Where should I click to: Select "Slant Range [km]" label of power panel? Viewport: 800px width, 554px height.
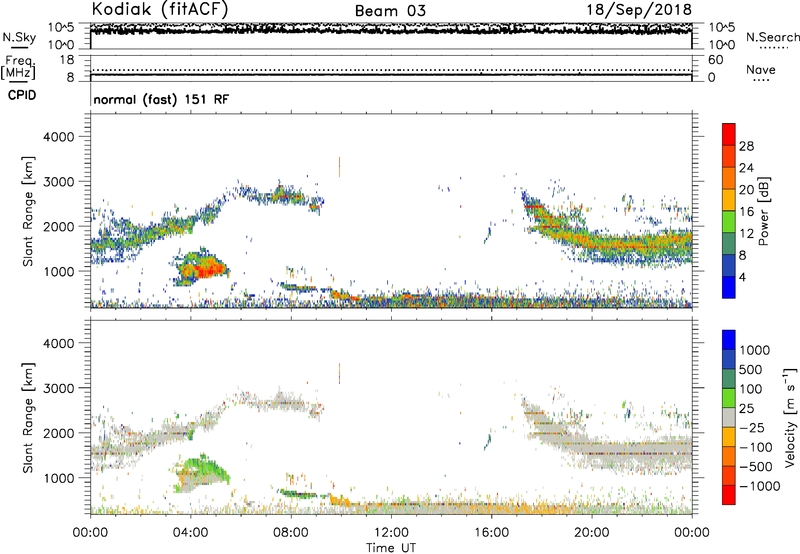[28, 211]
